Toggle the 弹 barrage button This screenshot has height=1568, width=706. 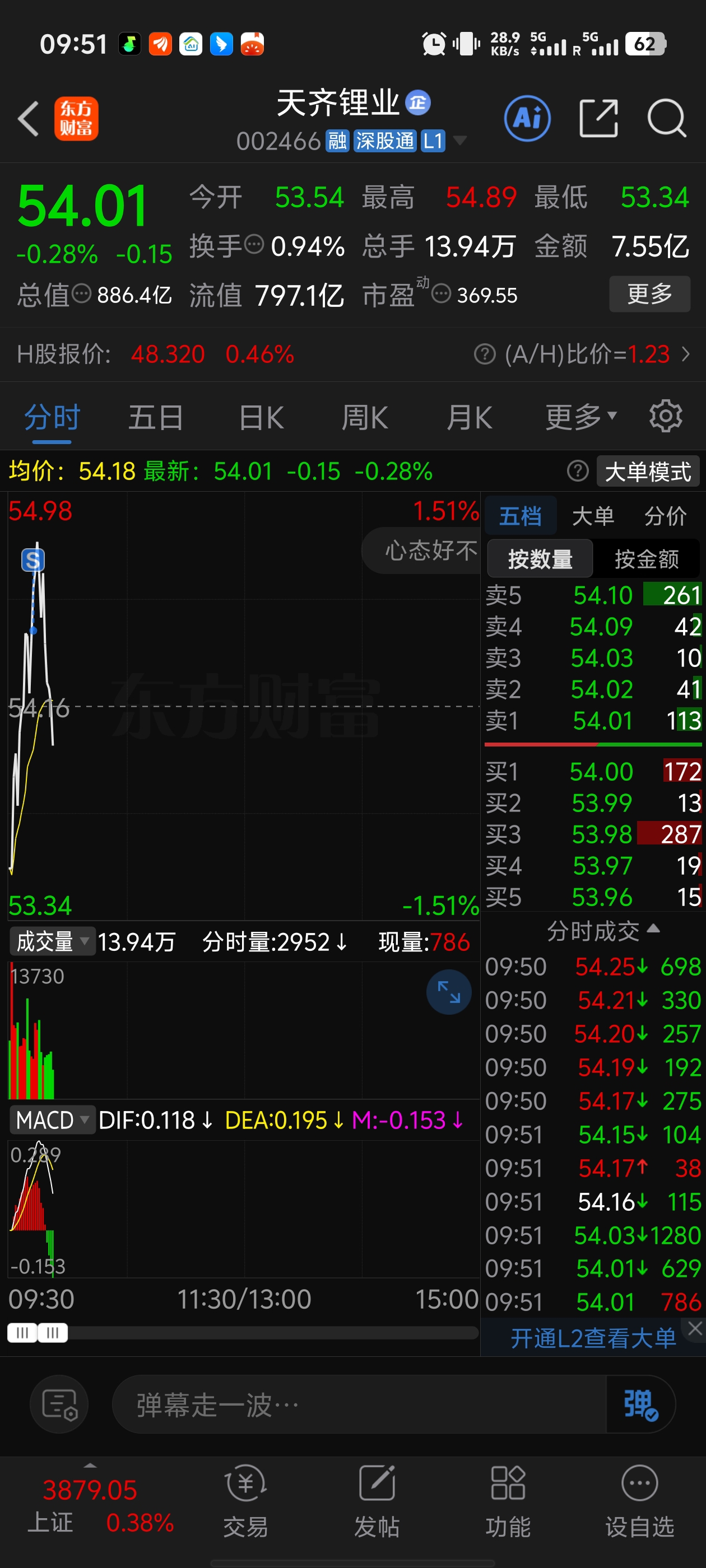tap(640, 1404)
